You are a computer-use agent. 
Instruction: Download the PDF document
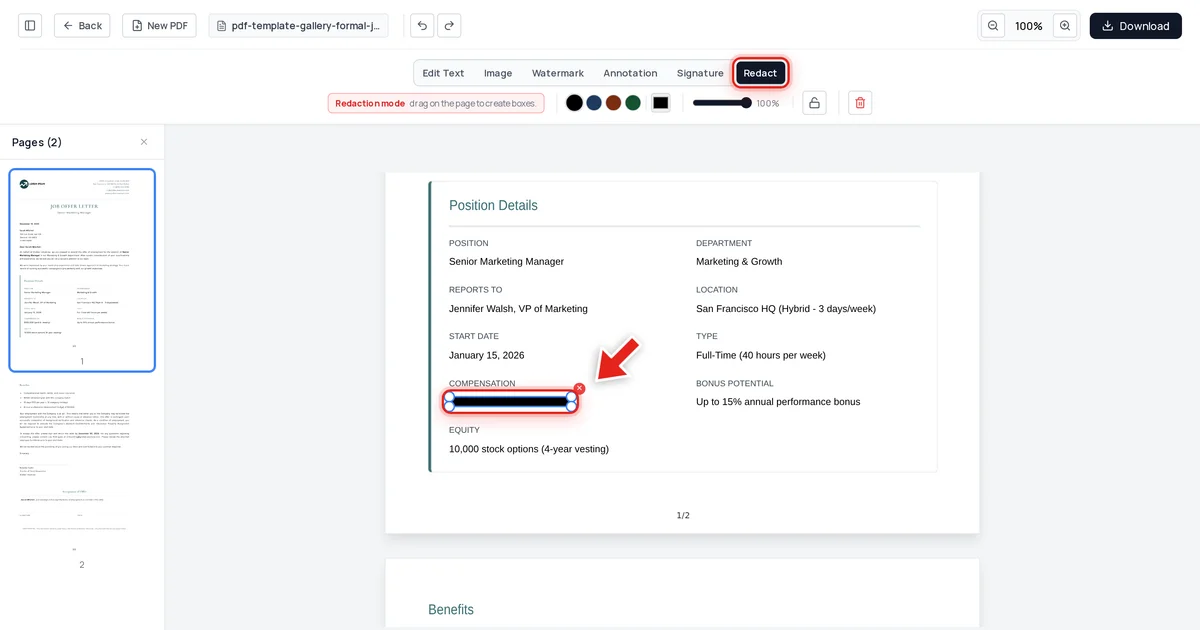[1135, 26]
